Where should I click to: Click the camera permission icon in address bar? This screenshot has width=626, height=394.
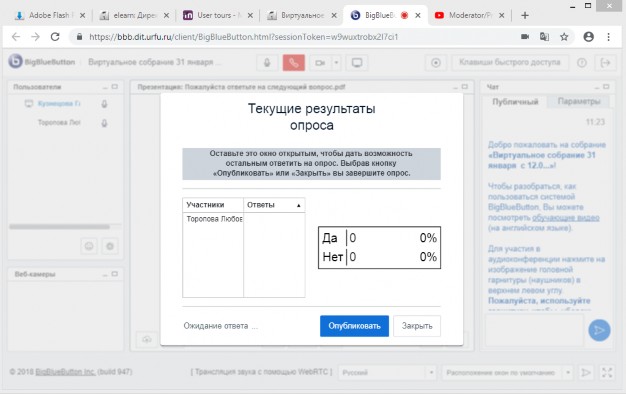(525, 37)
